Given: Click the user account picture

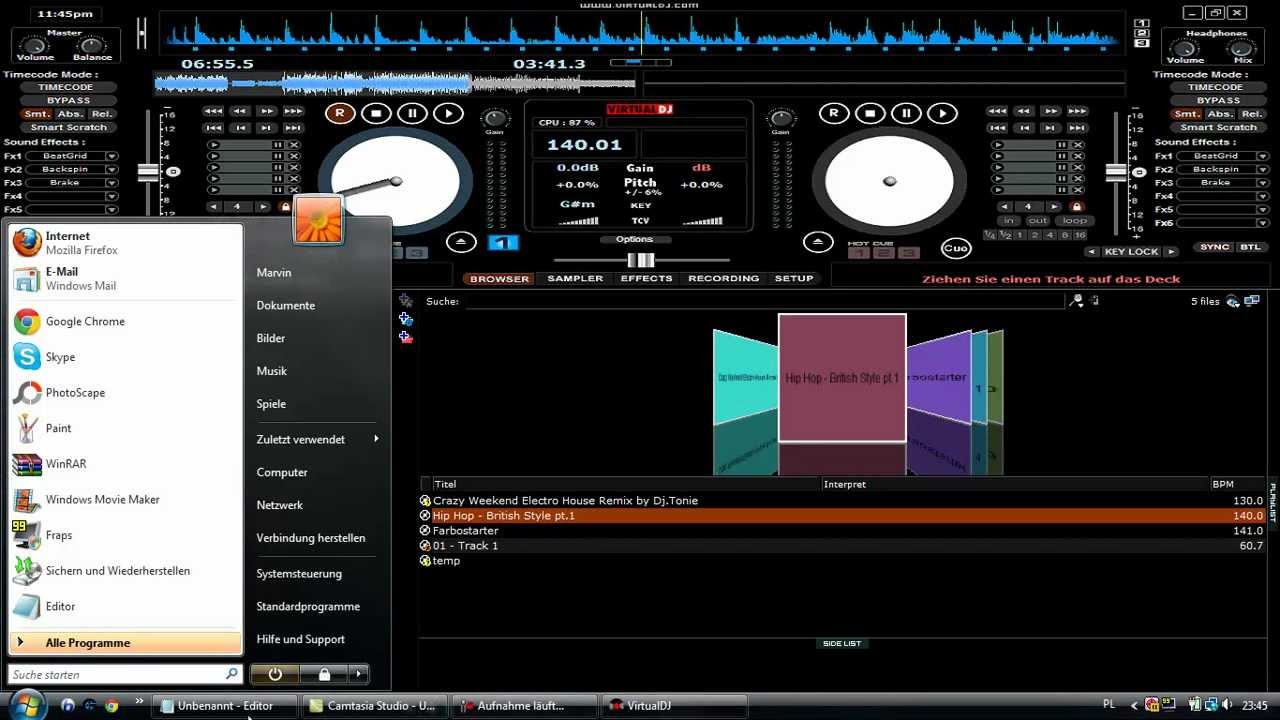Looking at the screenshot, I should pos(318,220).
